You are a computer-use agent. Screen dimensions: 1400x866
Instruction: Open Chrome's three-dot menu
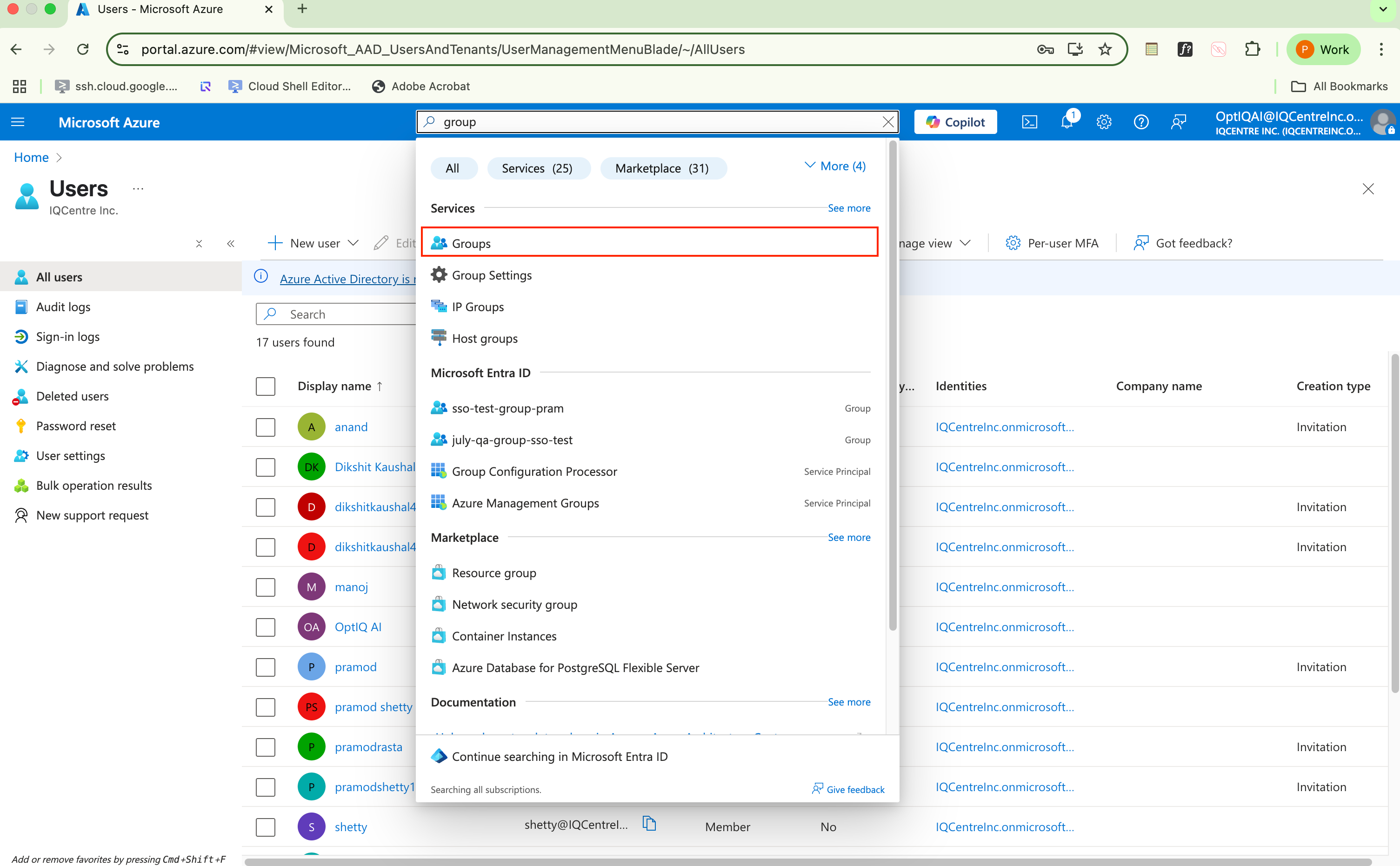[x=1381, y=49]
